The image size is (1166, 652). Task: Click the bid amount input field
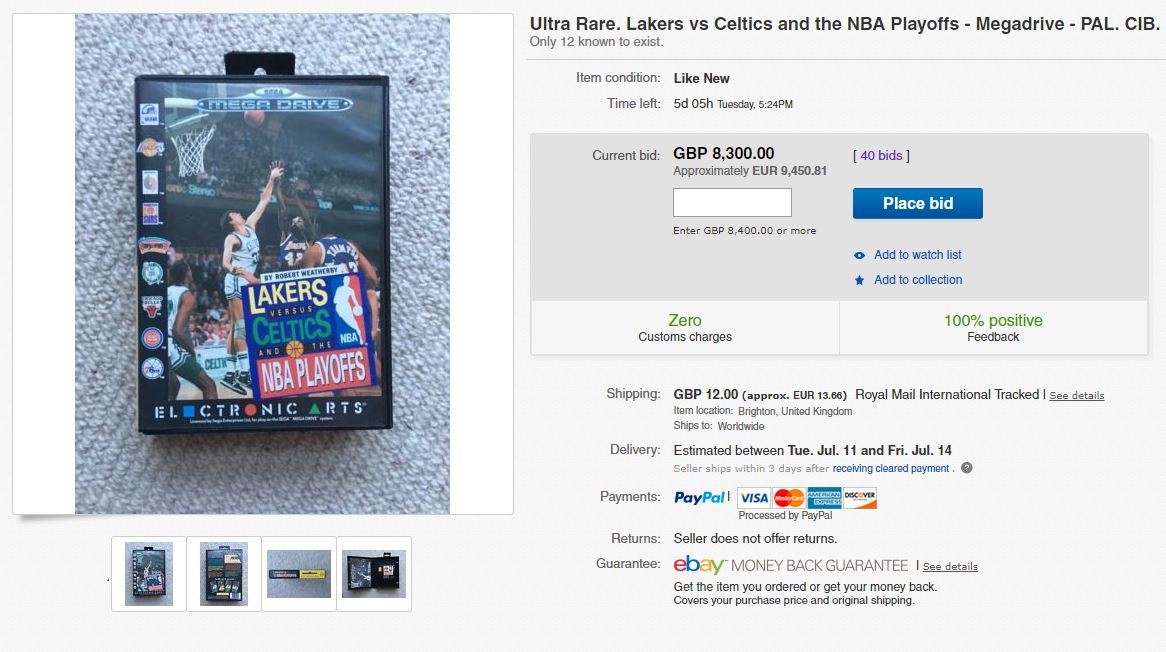pyautogui.click(x=732, y=202)
